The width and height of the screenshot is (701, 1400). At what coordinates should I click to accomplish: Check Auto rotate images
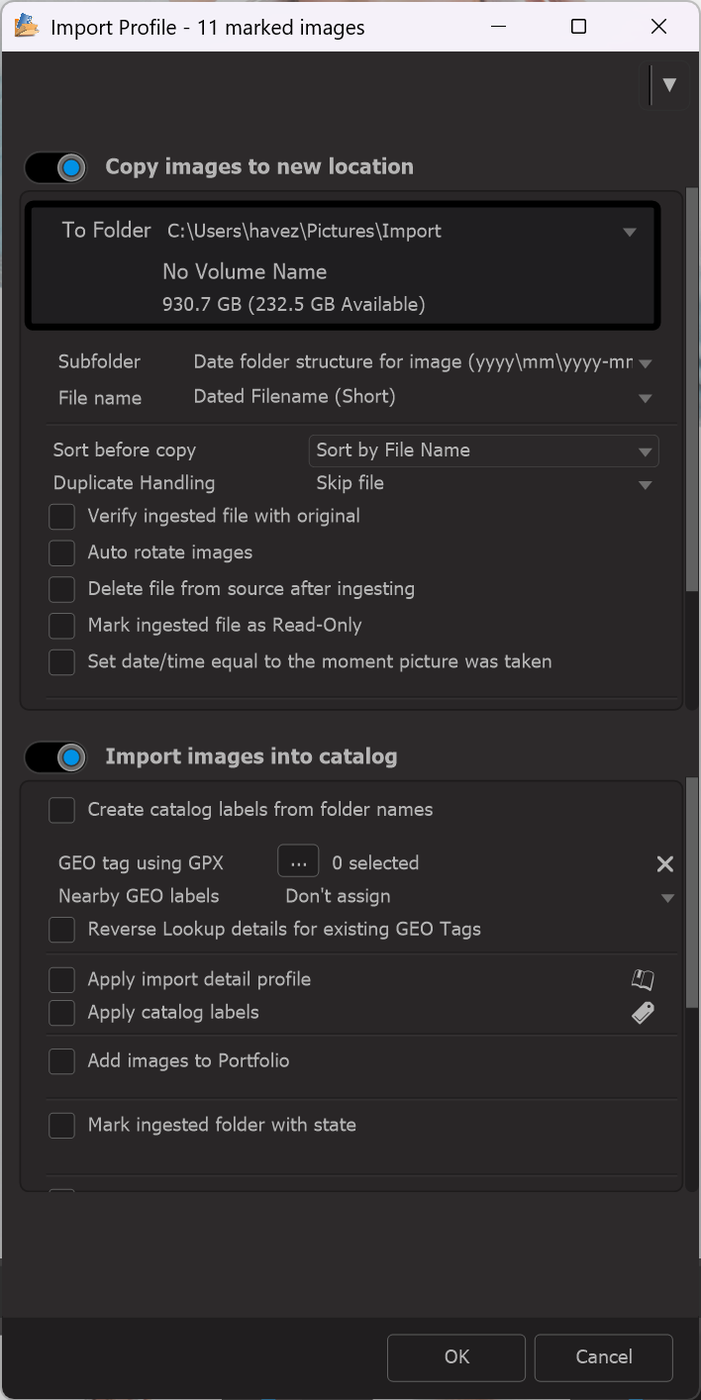(x=62, y=553)
